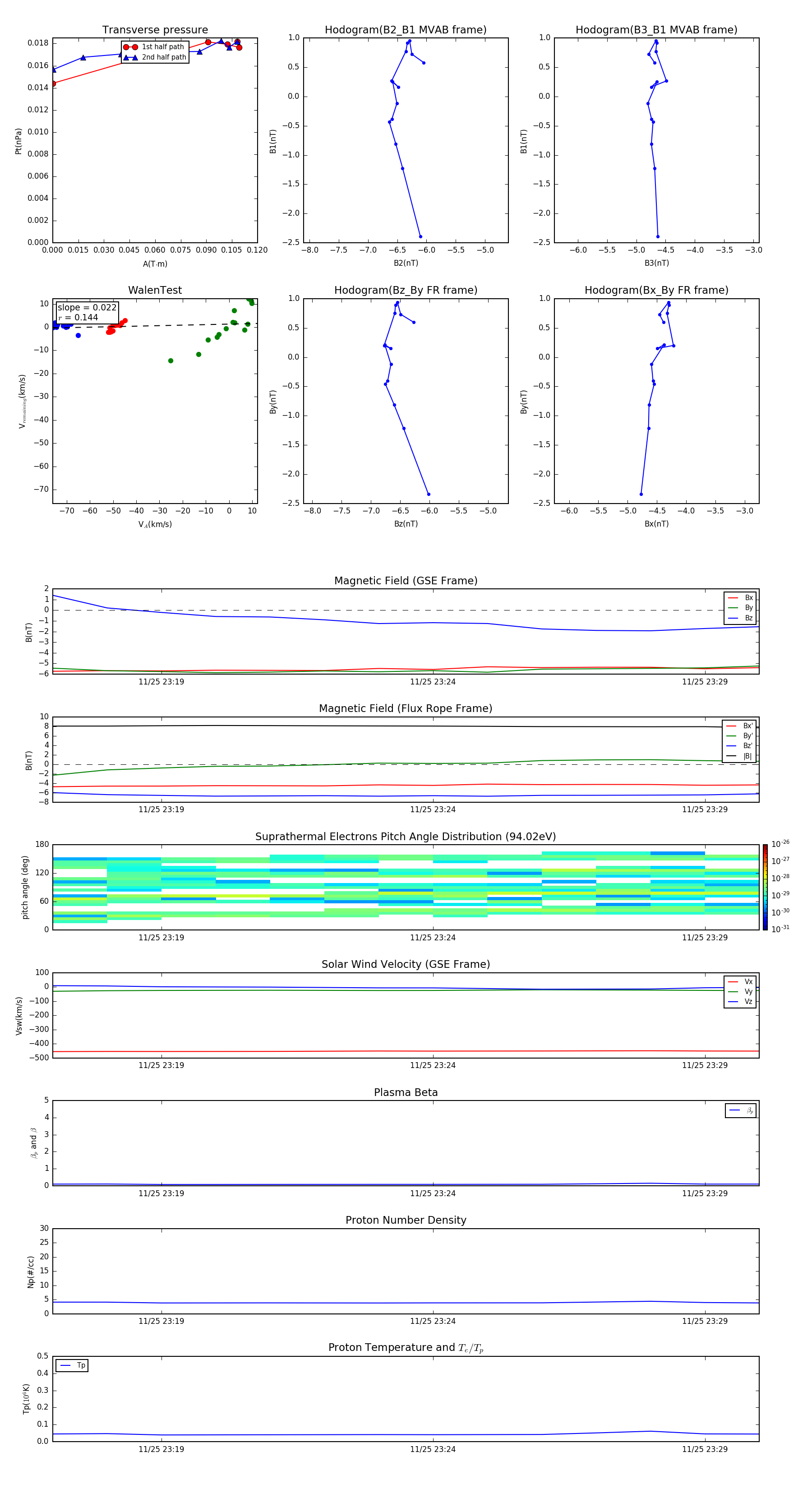Click the 'V_remaining(km/s)' y-axis label
The height and width of the screenshot is (1489, 812).
tap(22, 401)
